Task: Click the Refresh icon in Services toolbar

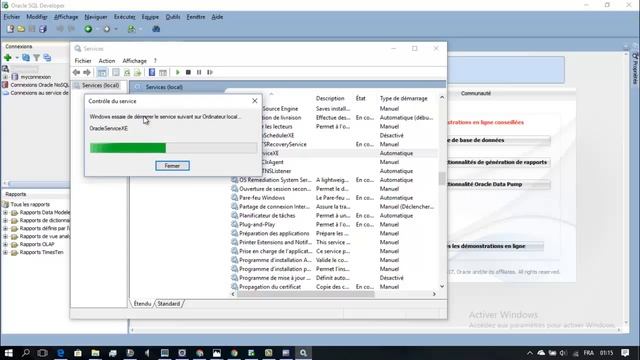Action: (127, 72)
